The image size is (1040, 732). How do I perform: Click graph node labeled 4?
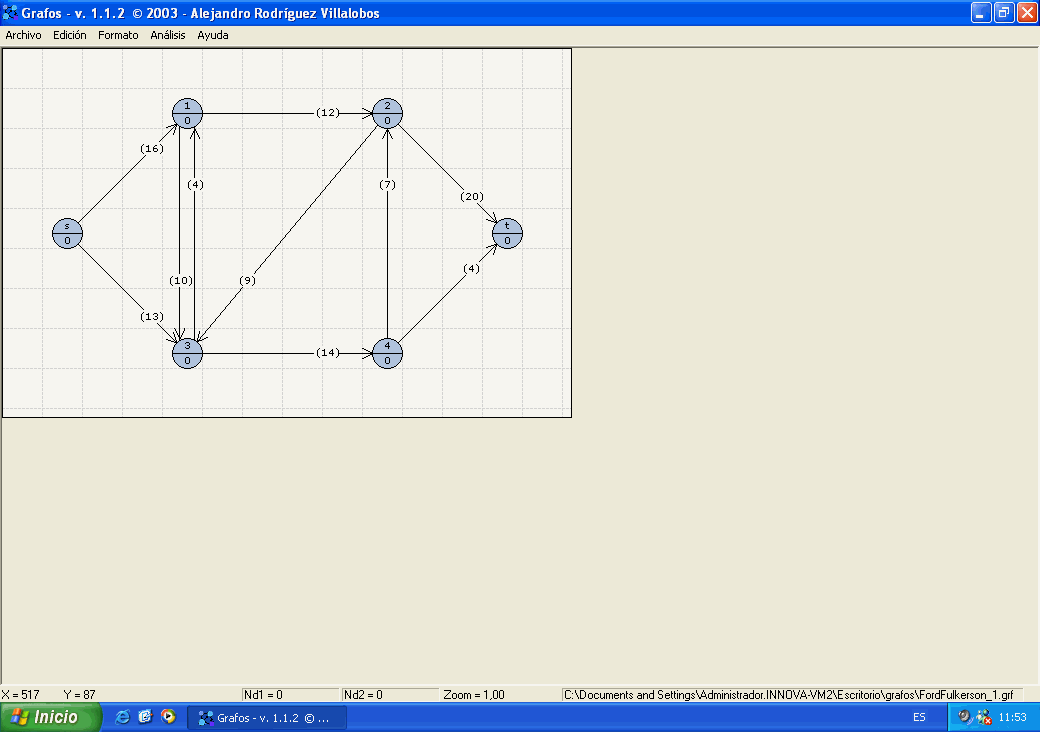[387, 353]
